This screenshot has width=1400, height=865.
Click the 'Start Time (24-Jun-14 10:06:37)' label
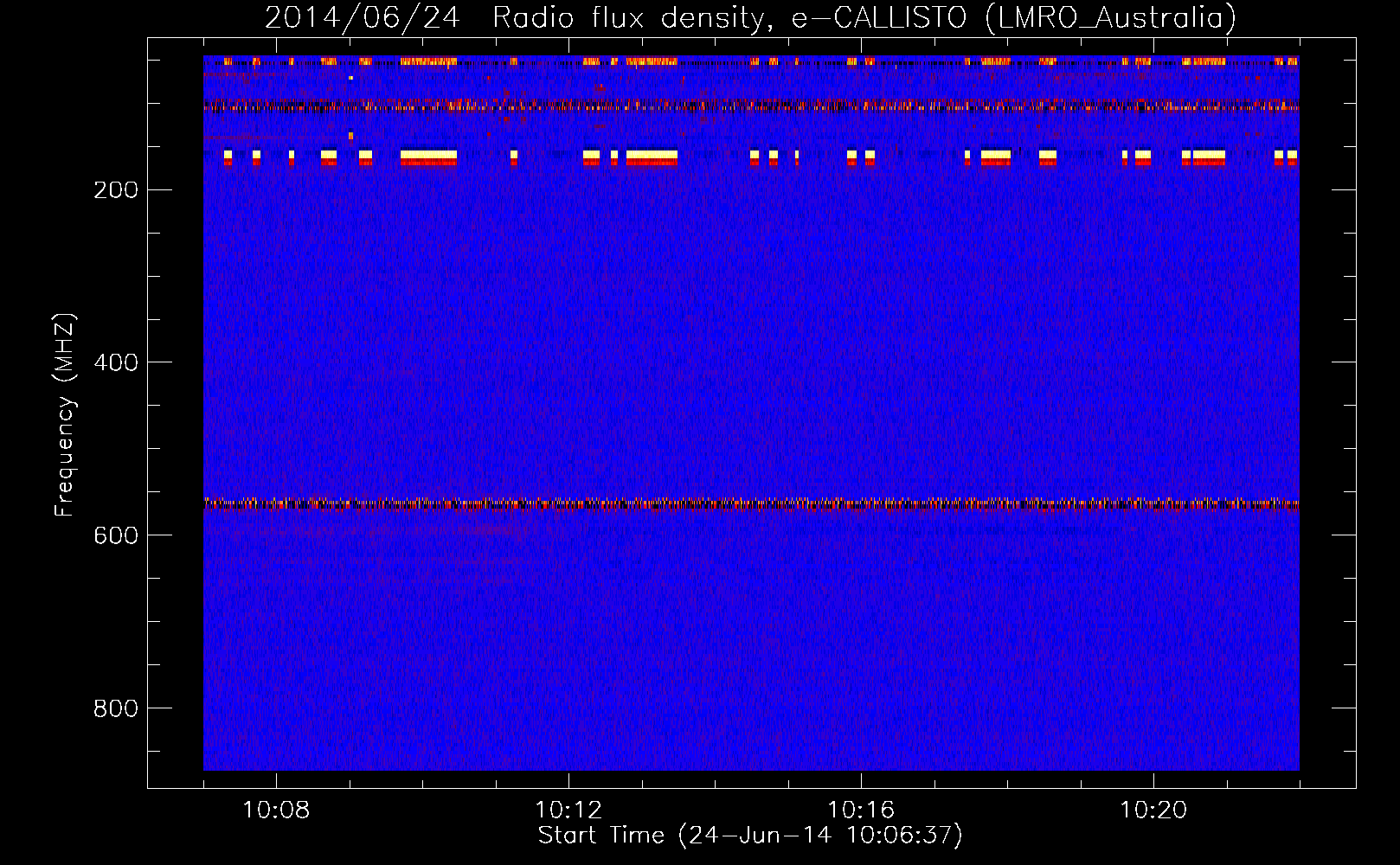pyautogui.click(x=750, y=836)
